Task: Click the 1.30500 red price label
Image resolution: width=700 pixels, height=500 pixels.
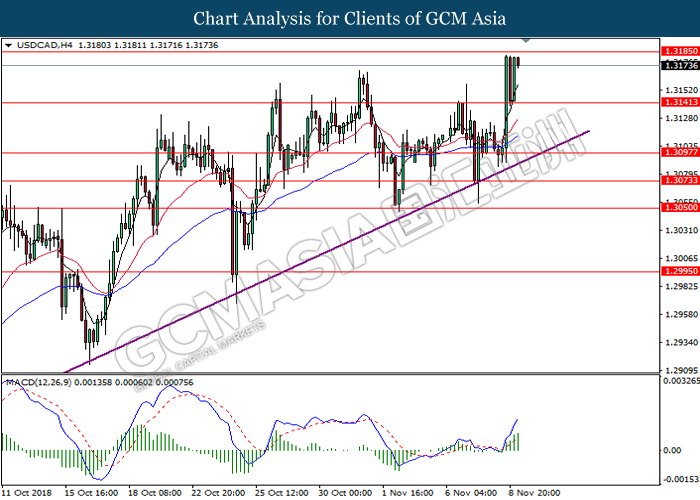Action: coord(681,208)
